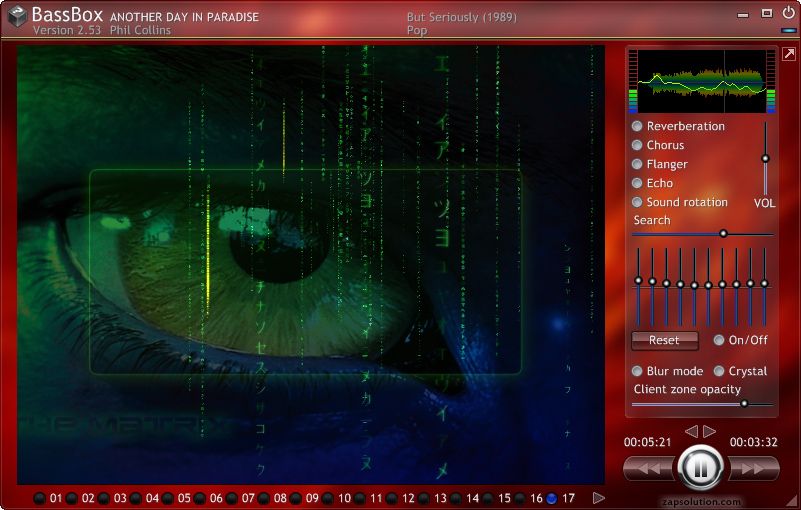801x510 pixels.
Task: Enable the Reverberation effect
Action: [x=637, y=126]
